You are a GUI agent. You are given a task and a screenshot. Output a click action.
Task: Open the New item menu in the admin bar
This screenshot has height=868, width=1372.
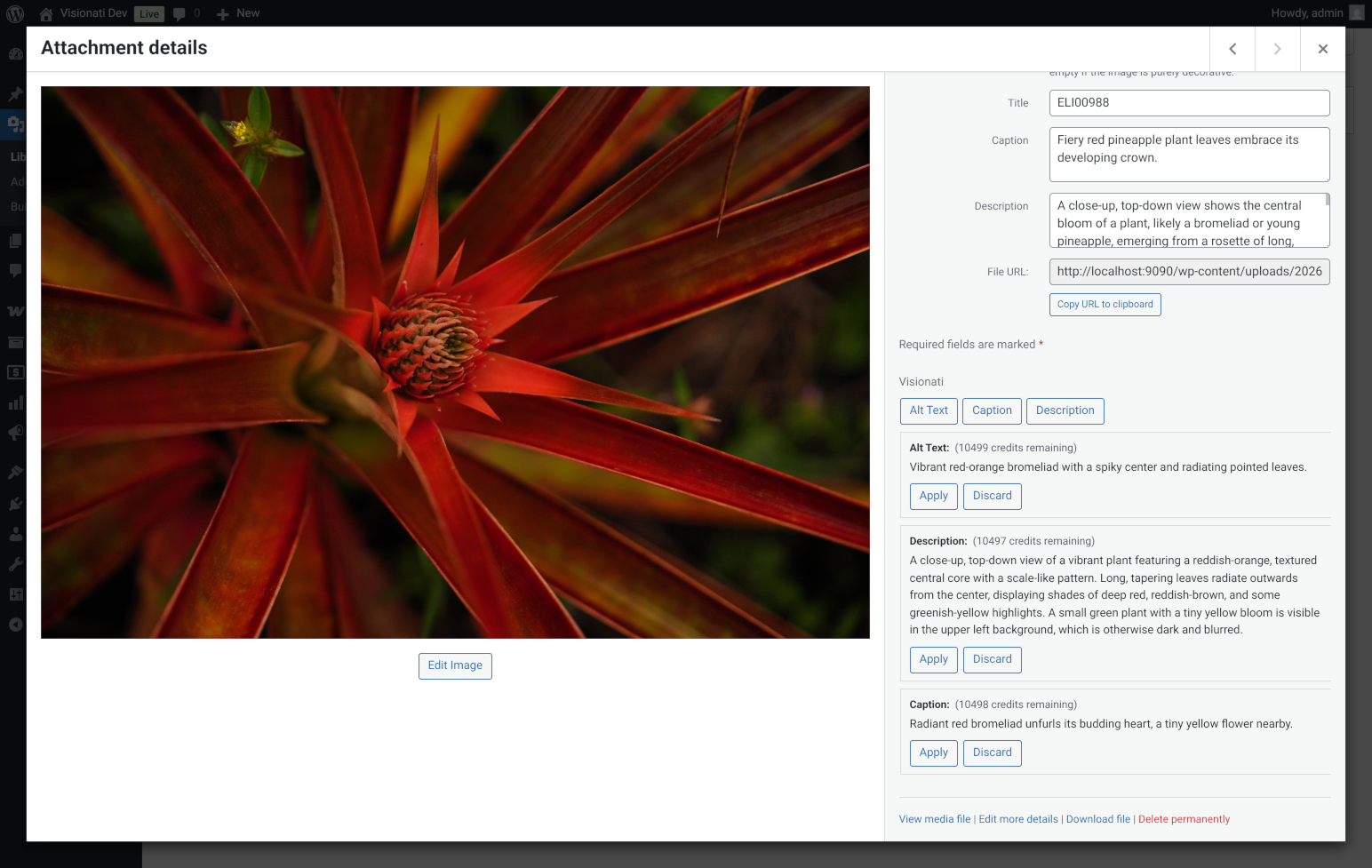[237, 13]
